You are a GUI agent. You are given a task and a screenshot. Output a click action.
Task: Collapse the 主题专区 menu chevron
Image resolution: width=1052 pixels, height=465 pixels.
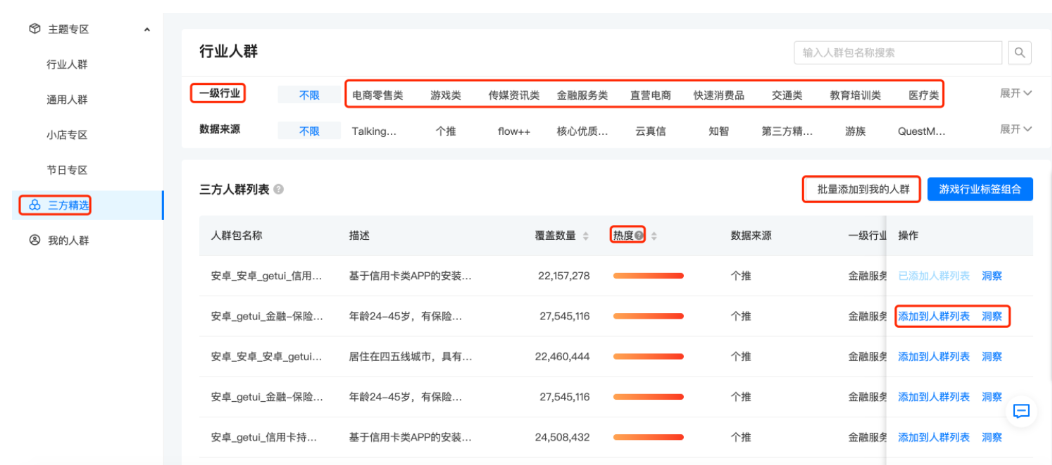147,30
